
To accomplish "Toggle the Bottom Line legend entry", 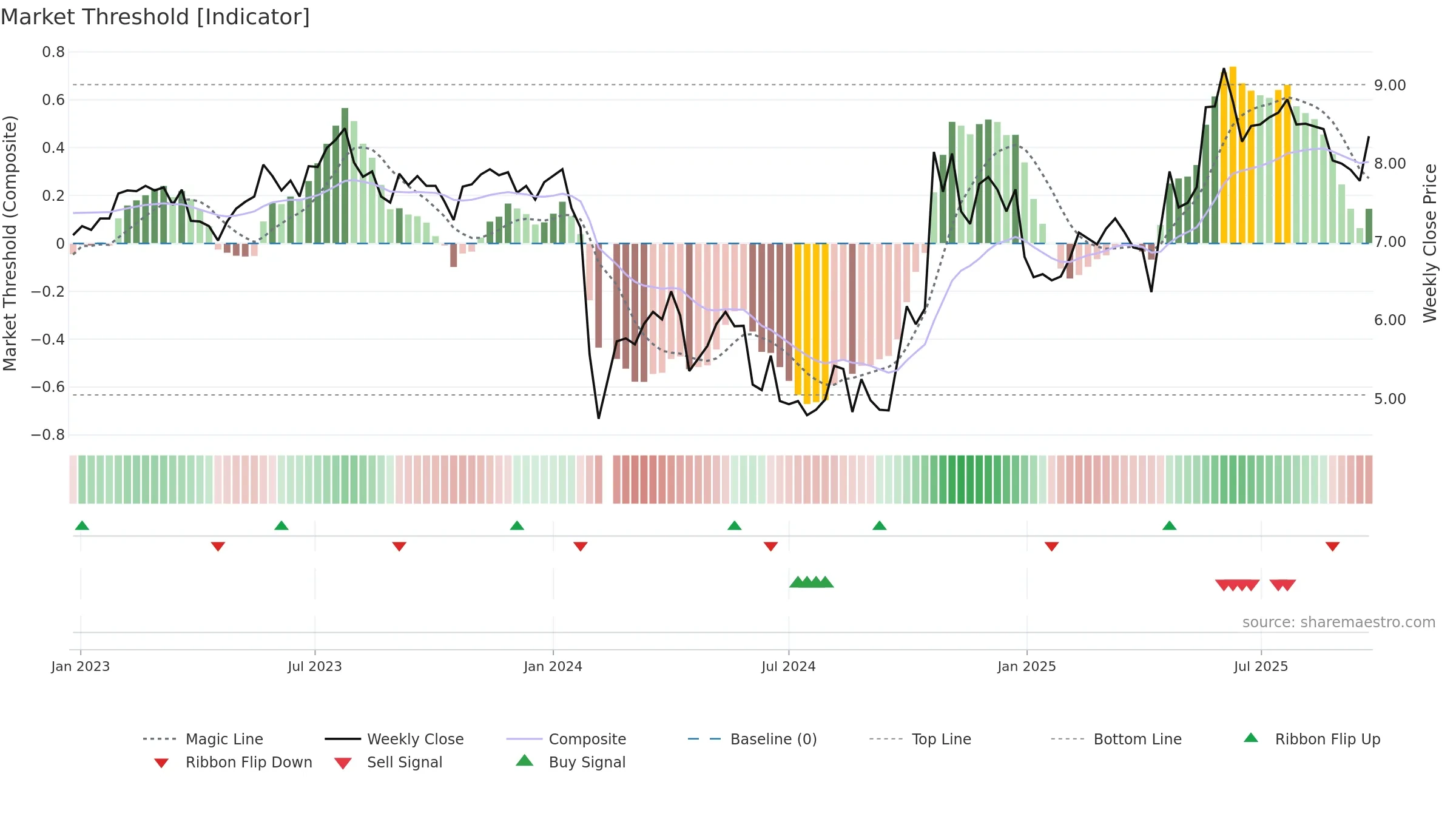I will [x=1116, y=739].
